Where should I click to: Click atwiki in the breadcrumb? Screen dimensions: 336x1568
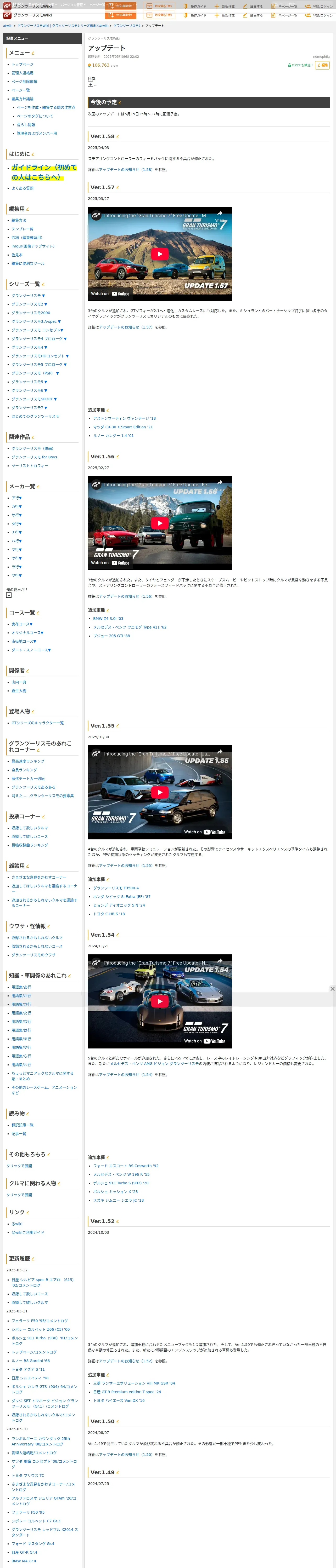coord(8,26)
